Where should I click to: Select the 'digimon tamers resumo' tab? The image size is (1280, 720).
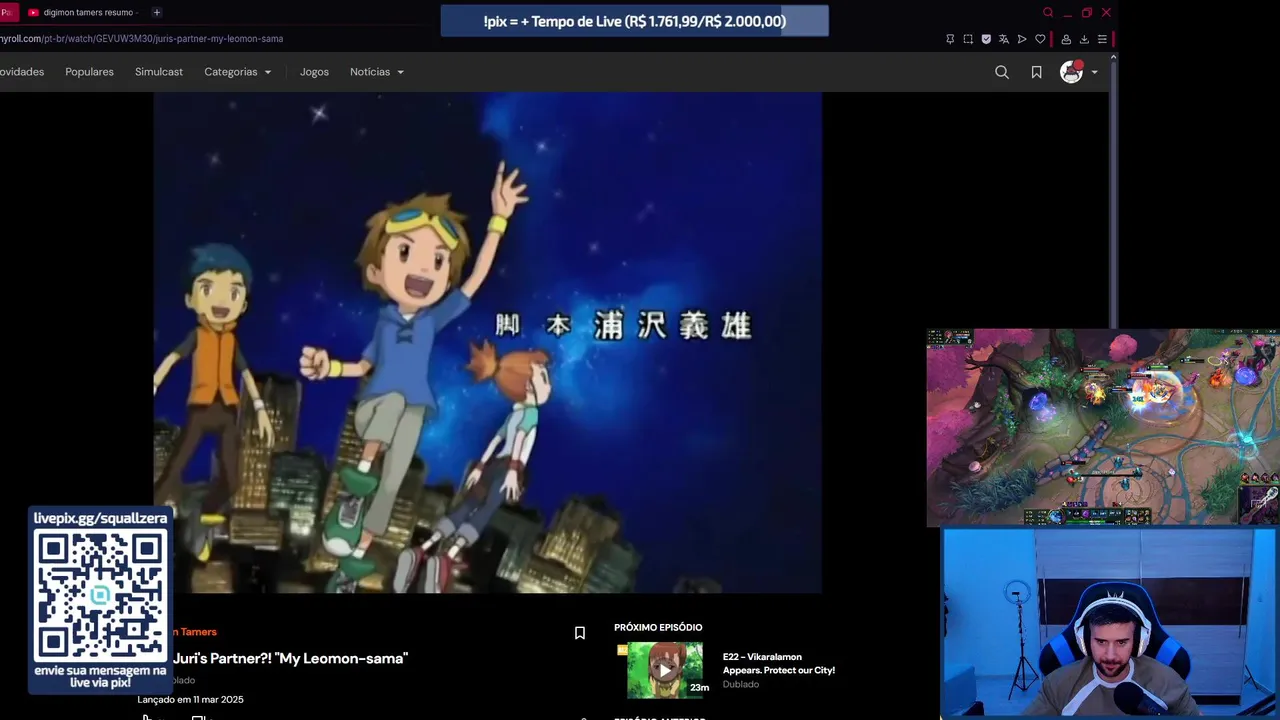[84, 12]
